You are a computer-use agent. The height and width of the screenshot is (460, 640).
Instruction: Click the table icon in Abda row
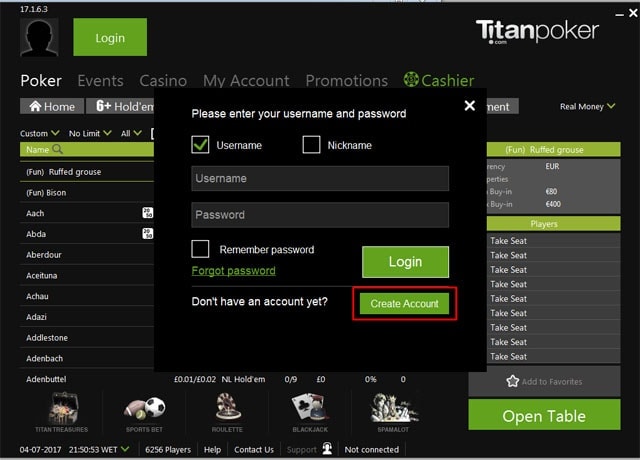point(147,233)
